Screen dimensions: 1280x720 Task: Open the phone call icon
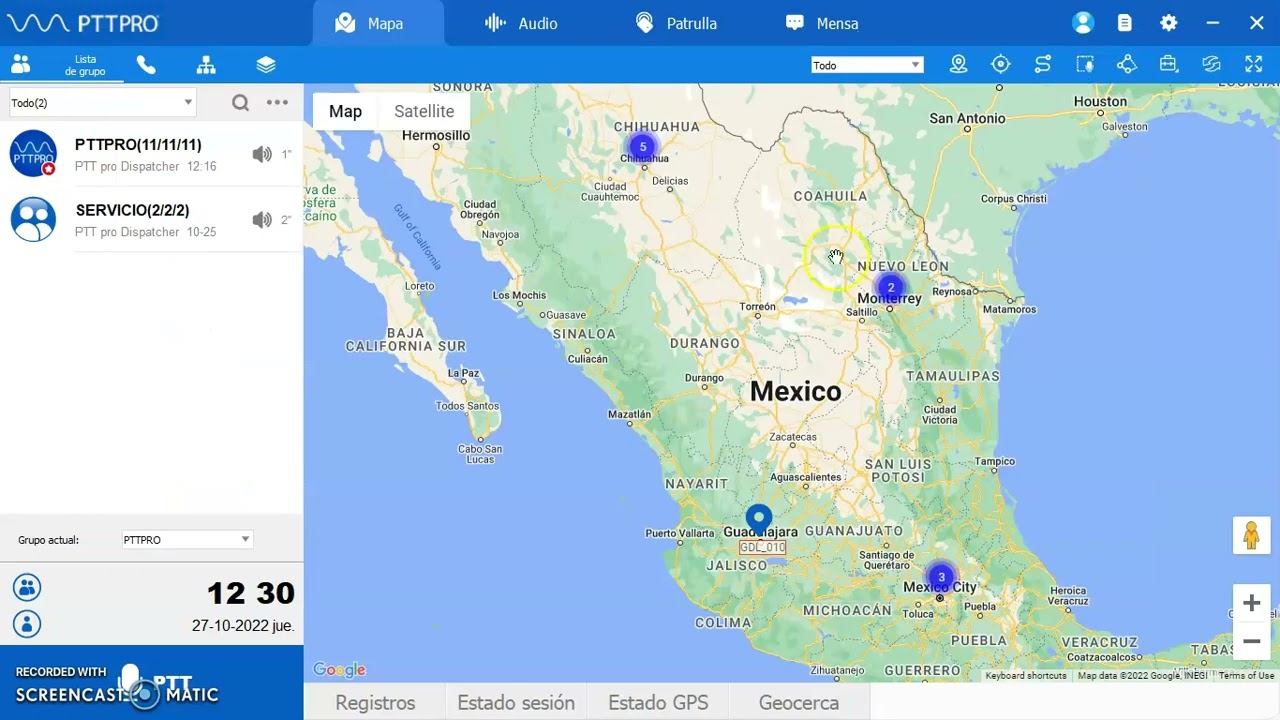[146, 65]
